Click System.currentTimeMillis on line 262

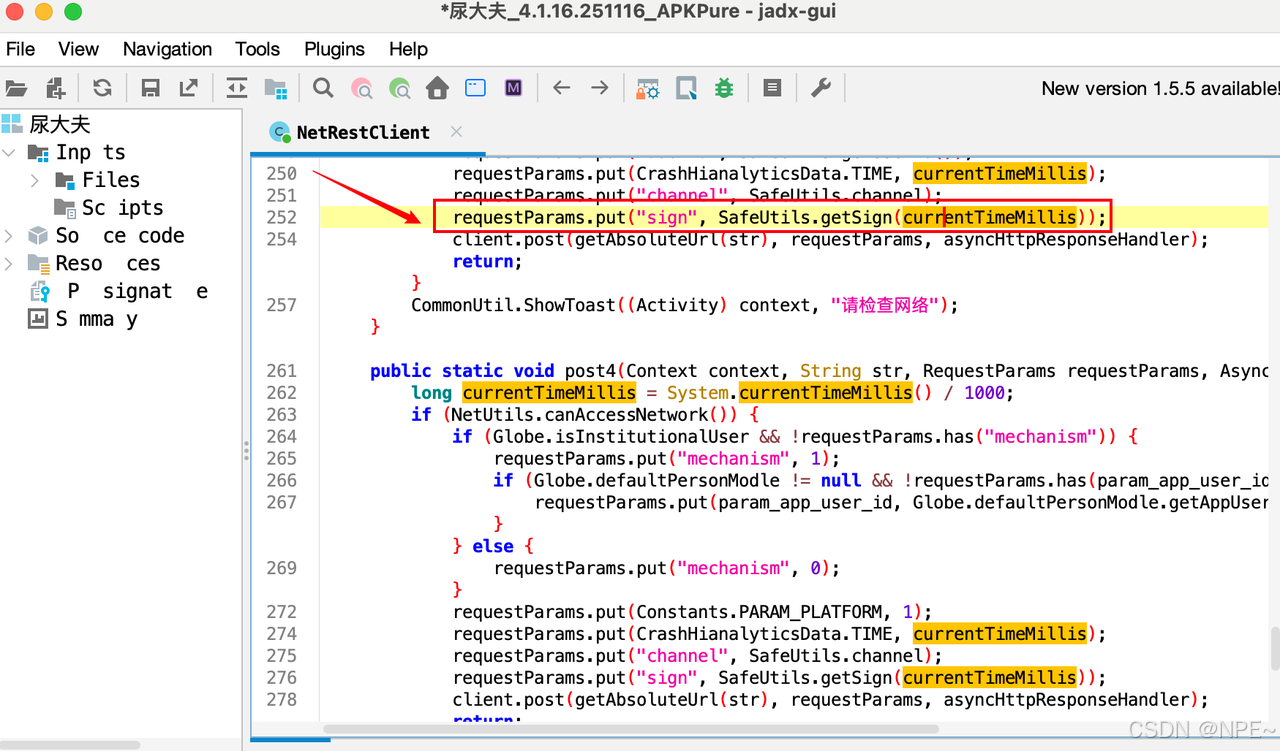point(789,393)
